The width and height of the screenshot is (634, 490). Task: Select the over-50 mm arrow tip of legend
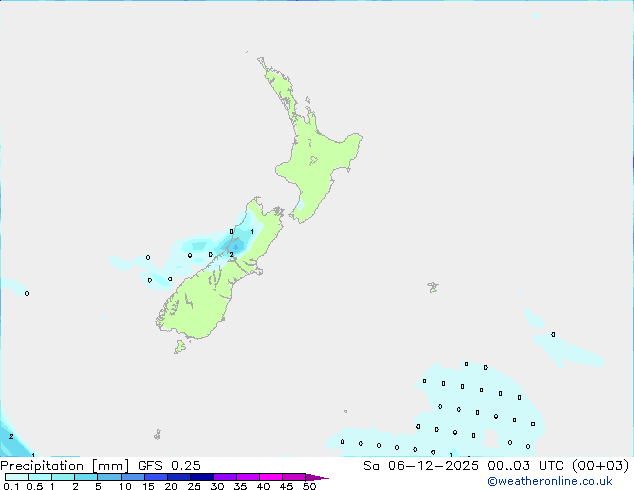point(317,477)
